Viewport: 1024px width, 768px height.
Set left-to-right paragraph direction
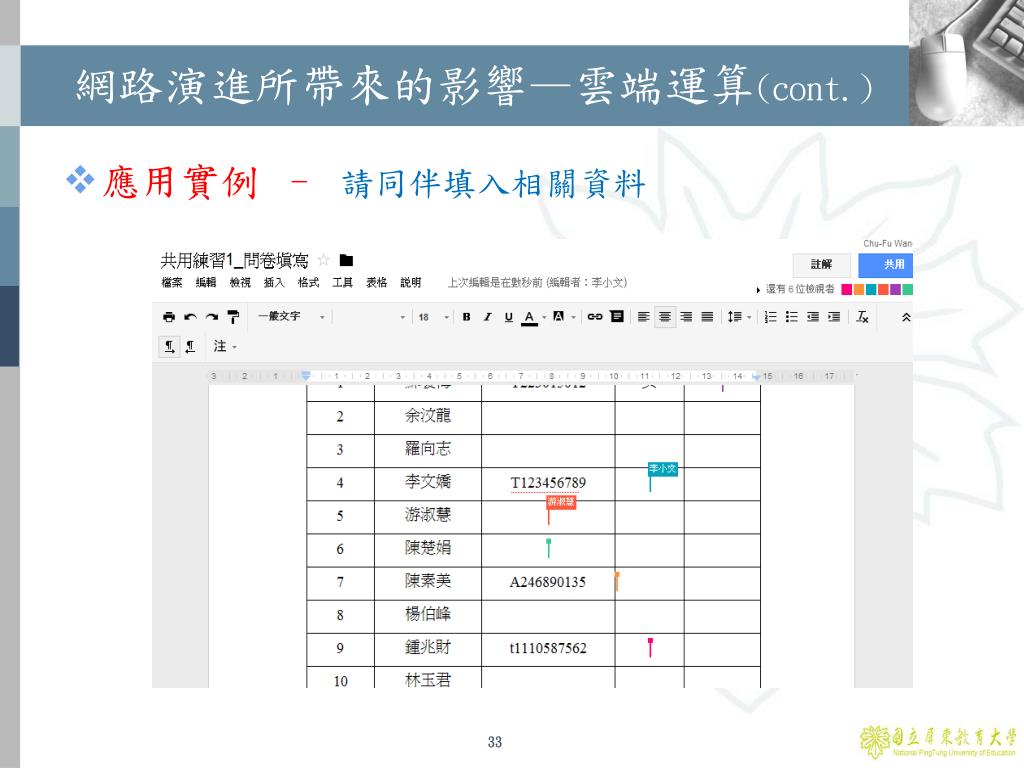[x=169, y=346]
